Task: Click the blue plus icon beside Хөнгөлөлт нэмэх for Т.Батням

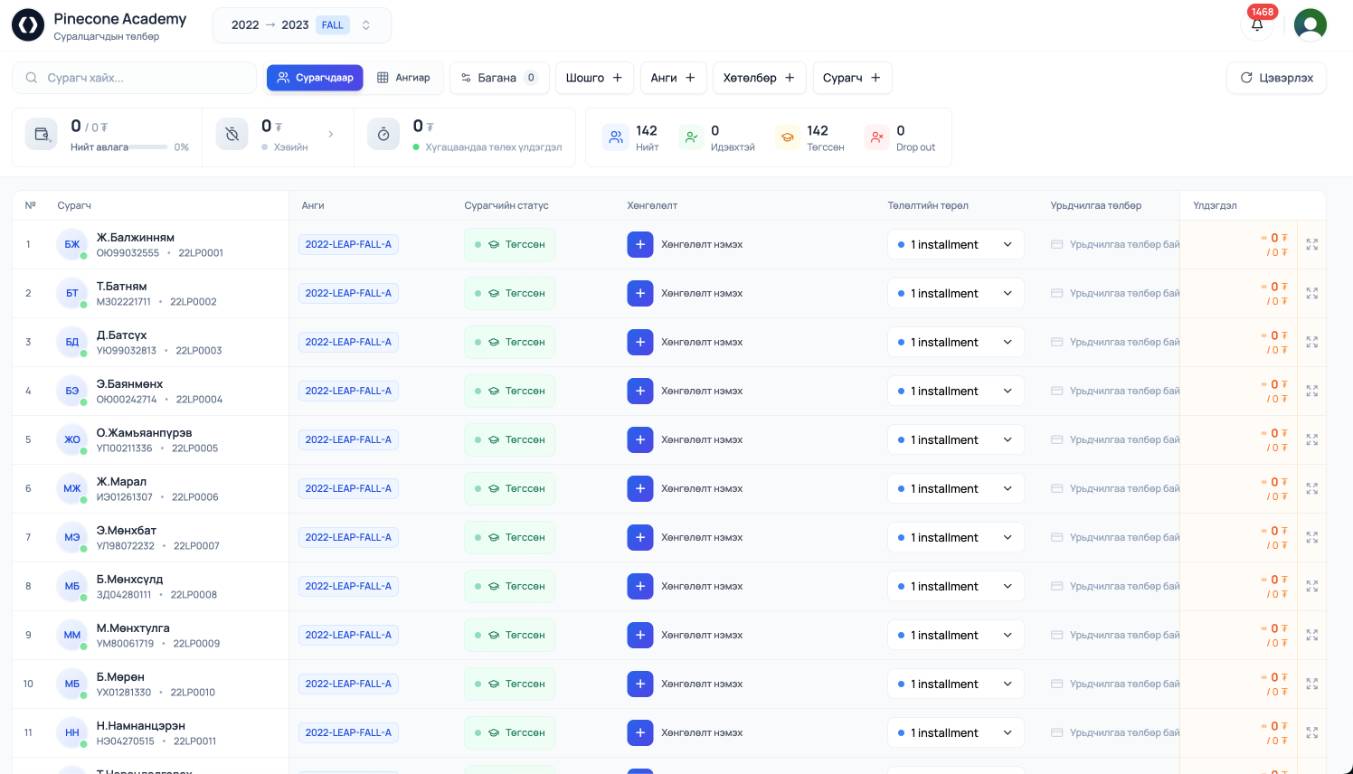Action: 640,293
